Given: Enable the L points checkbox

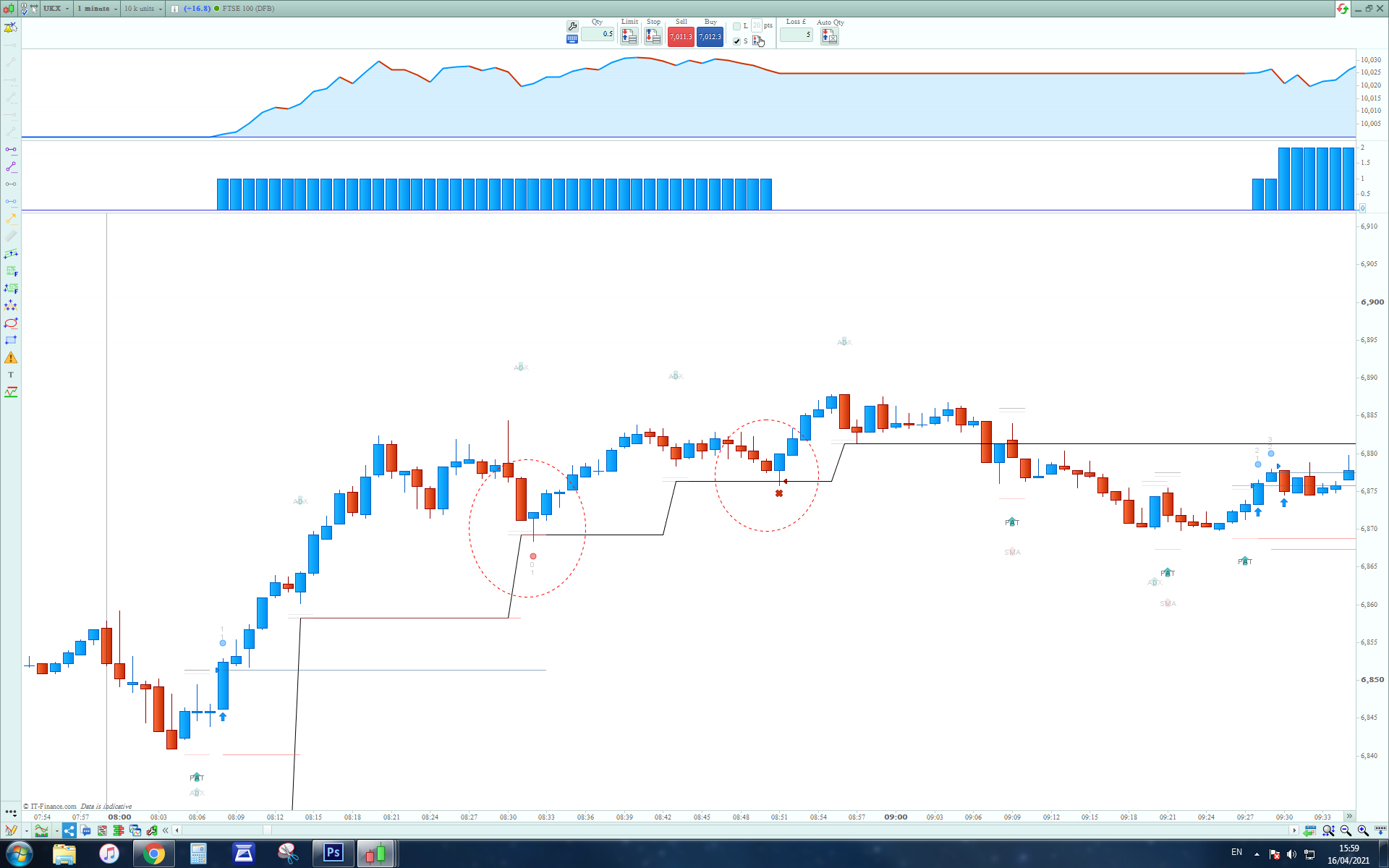Looking at the screenshot, I should [736, 26].
